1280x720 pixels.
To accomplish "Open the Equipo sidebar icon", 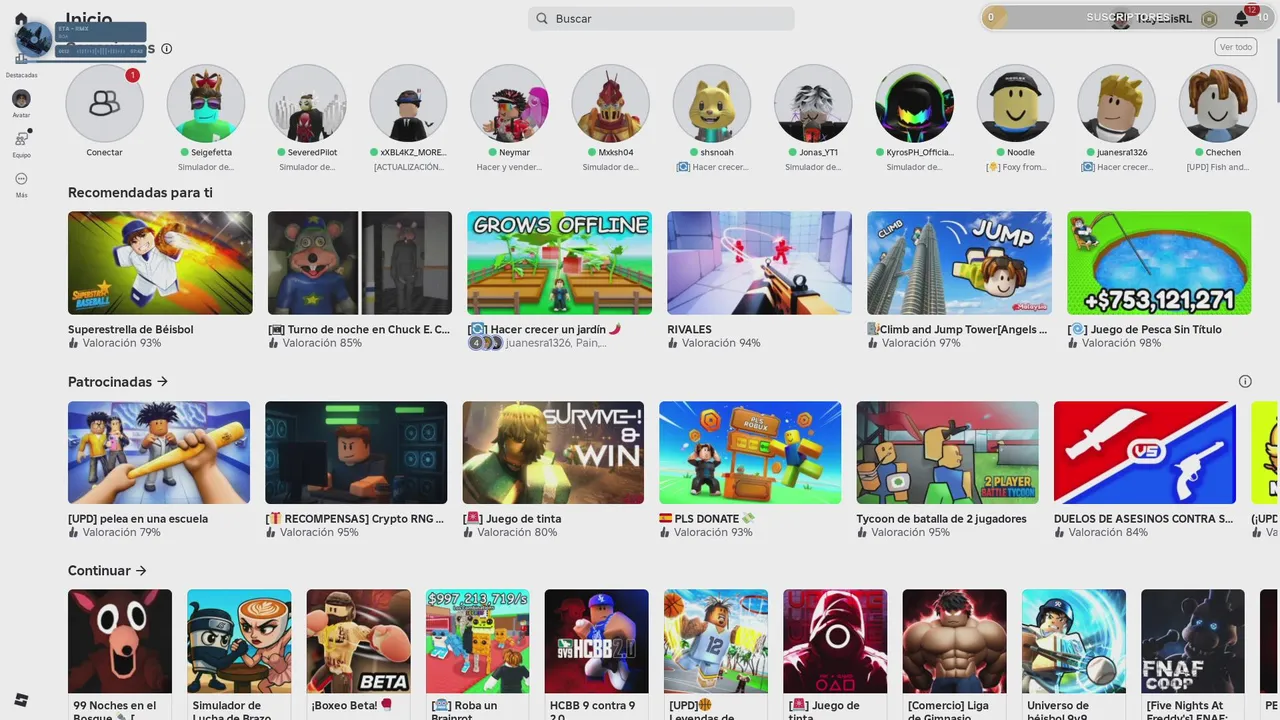I will coord(21,139).
